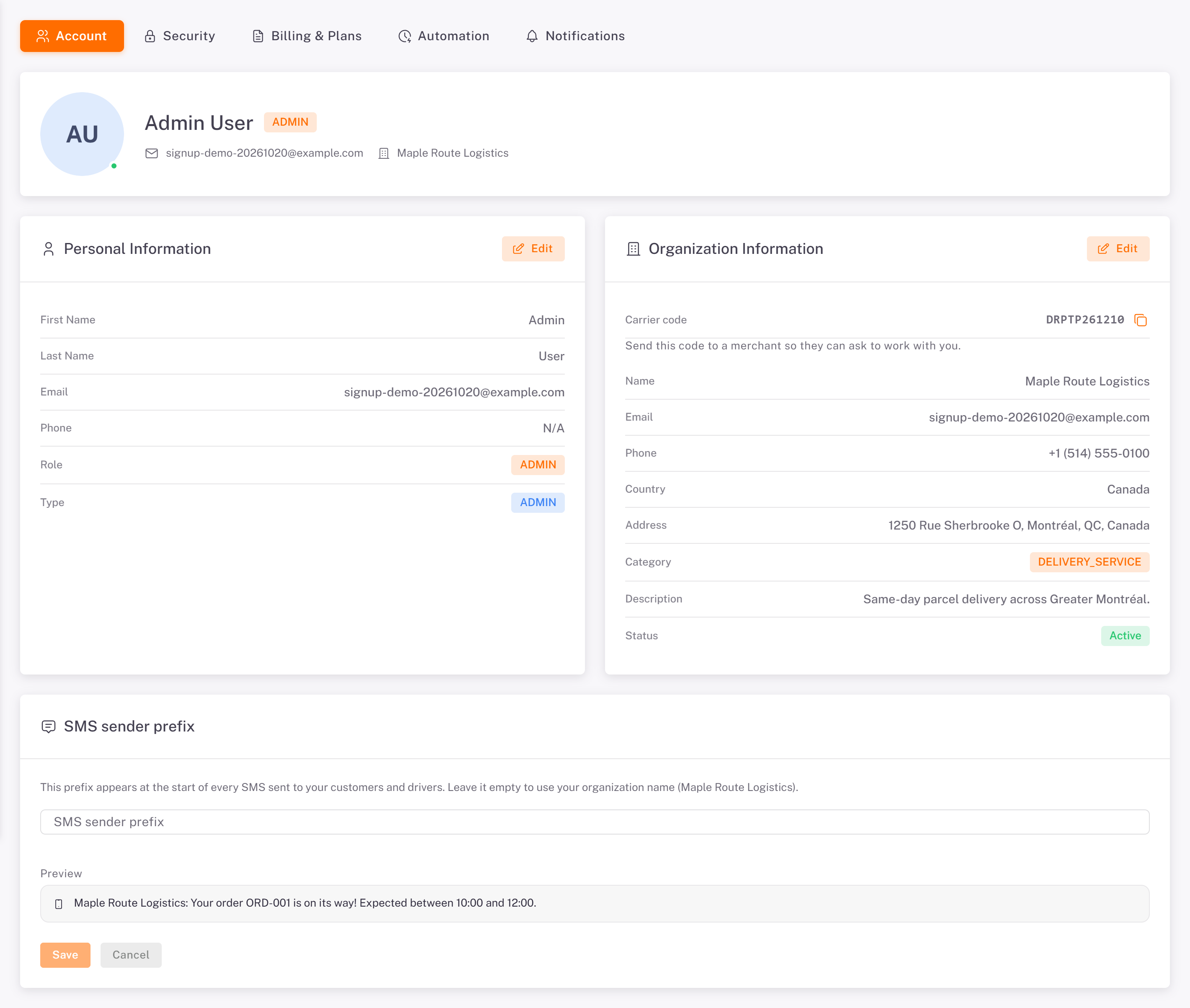Click the person icon beside Personal Information
Viewport: 1190px width, 1008px height.
point(49,249)
